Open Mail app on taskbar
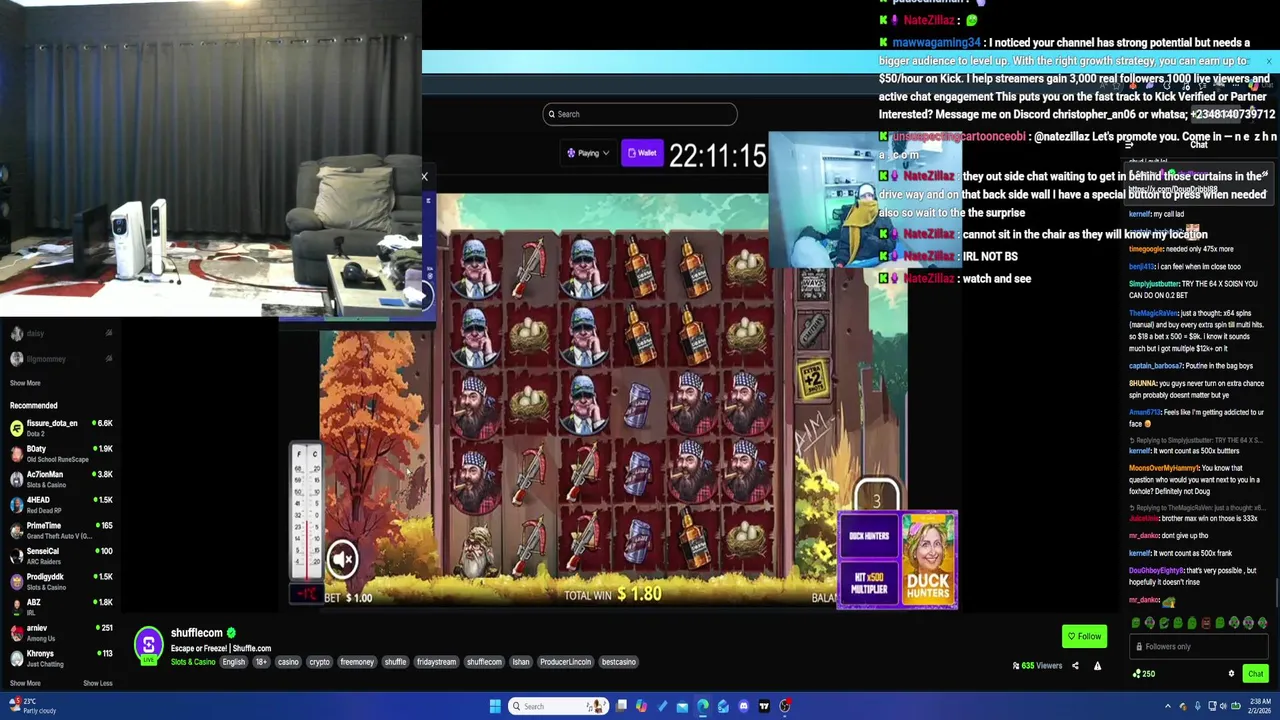 coord(682,707)
